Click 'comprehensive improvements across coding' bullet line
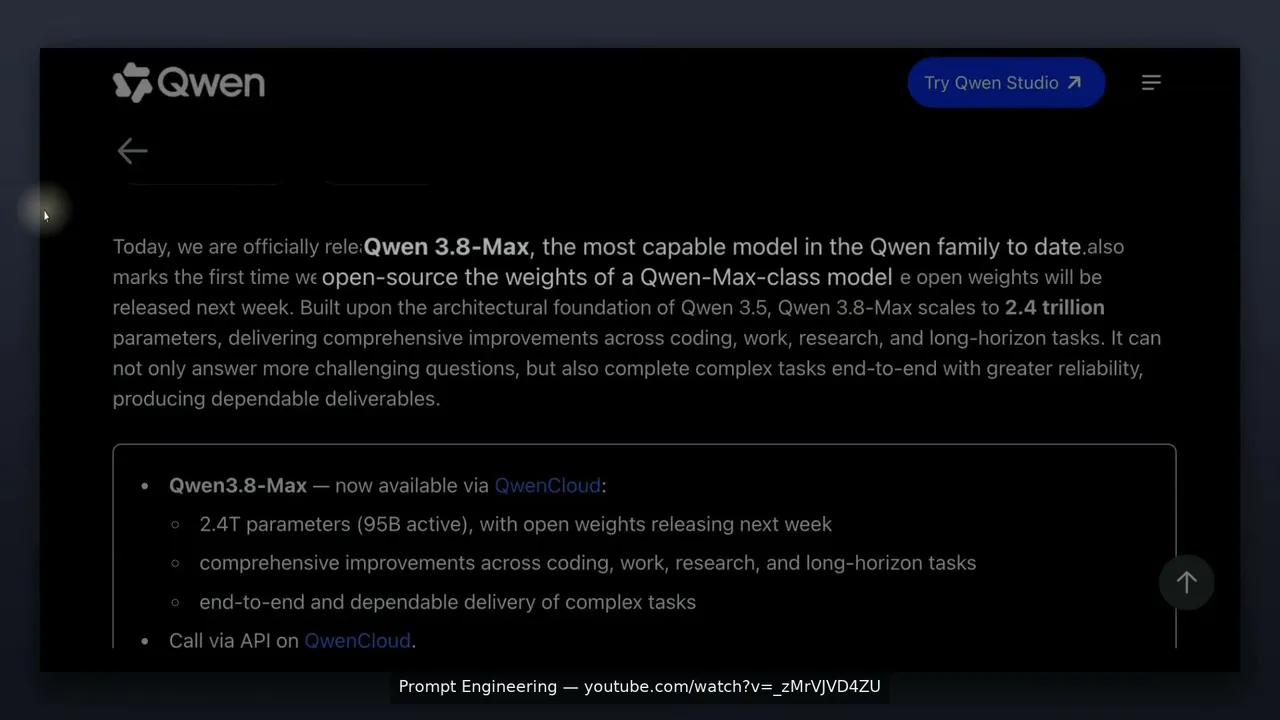Image resolution: width=1280 pixels, height=720 pixels. 587,563
